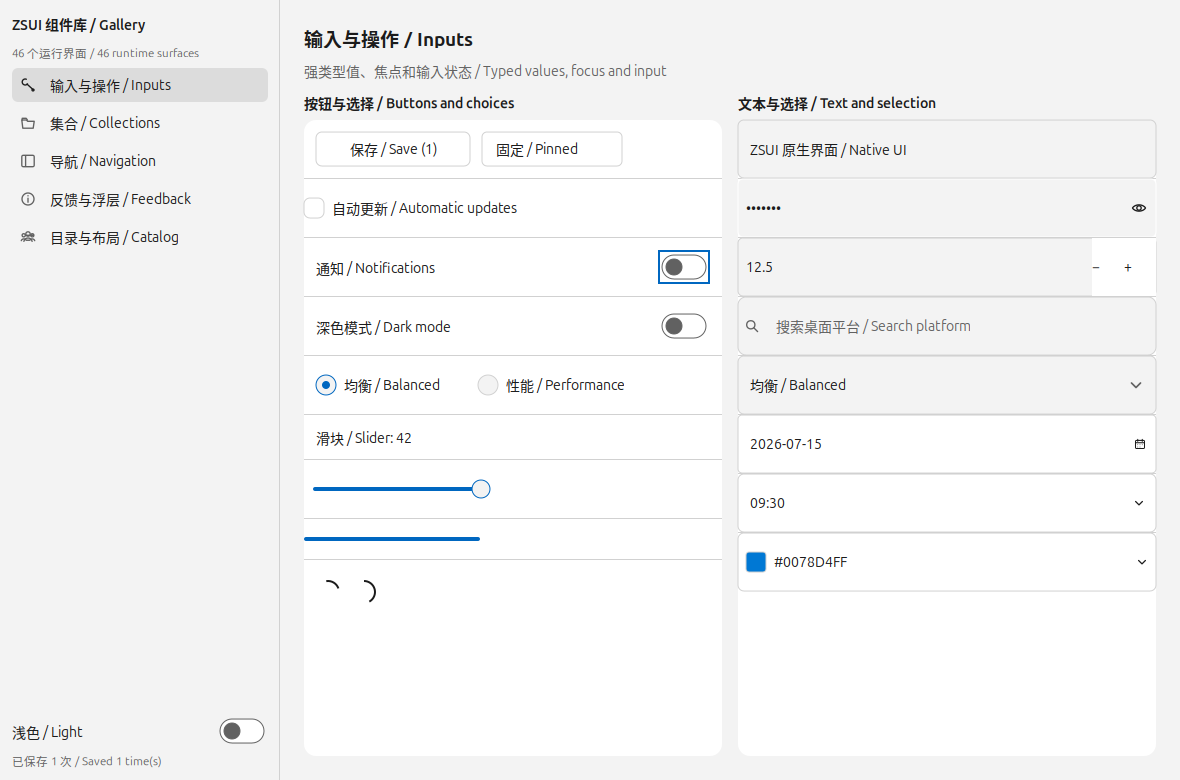Click the magnifier icon in search field
1180x780 pixels.
pos(752,326)
